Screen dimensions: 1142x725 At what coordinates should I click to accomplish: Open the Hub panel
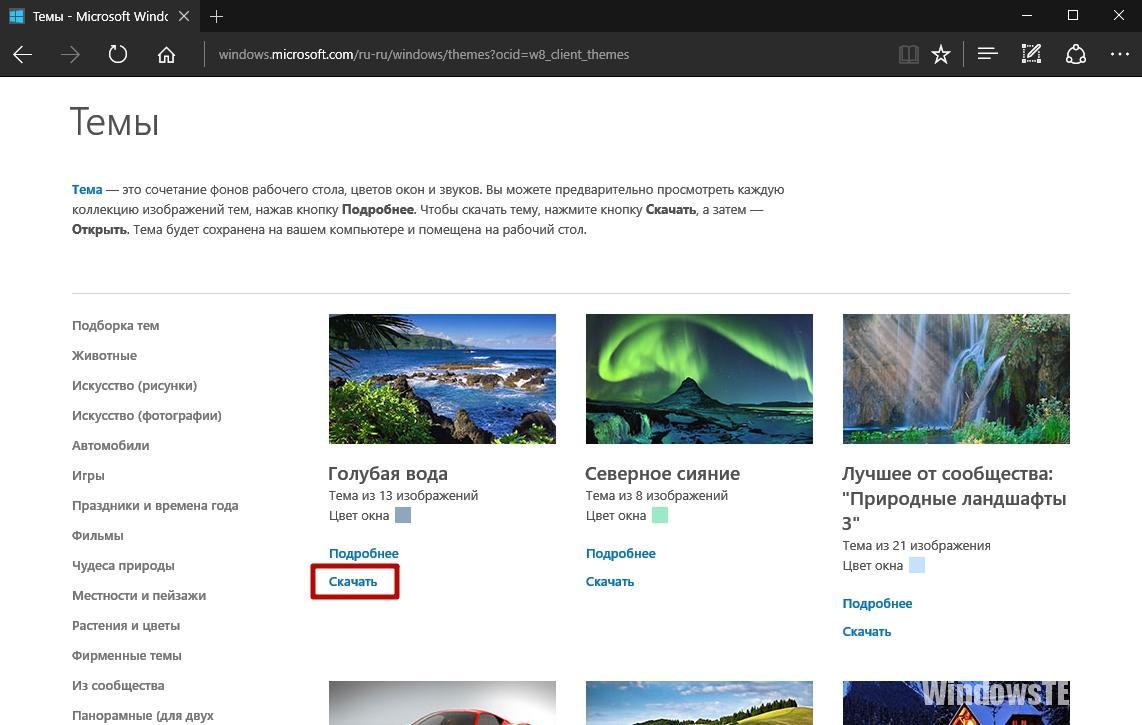click(988, 54)
